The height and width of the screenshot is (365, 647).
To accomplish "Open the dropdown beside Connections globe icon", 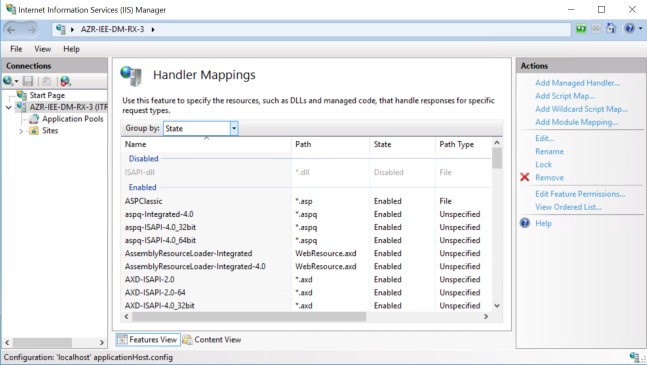I will click(16, 81).
